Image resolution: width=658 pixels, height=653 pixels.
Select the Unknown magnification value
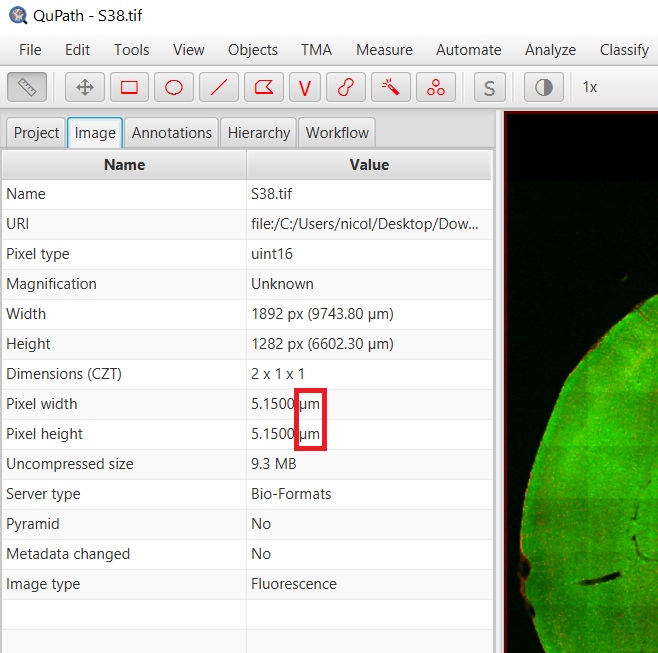[x=282, y=284]
